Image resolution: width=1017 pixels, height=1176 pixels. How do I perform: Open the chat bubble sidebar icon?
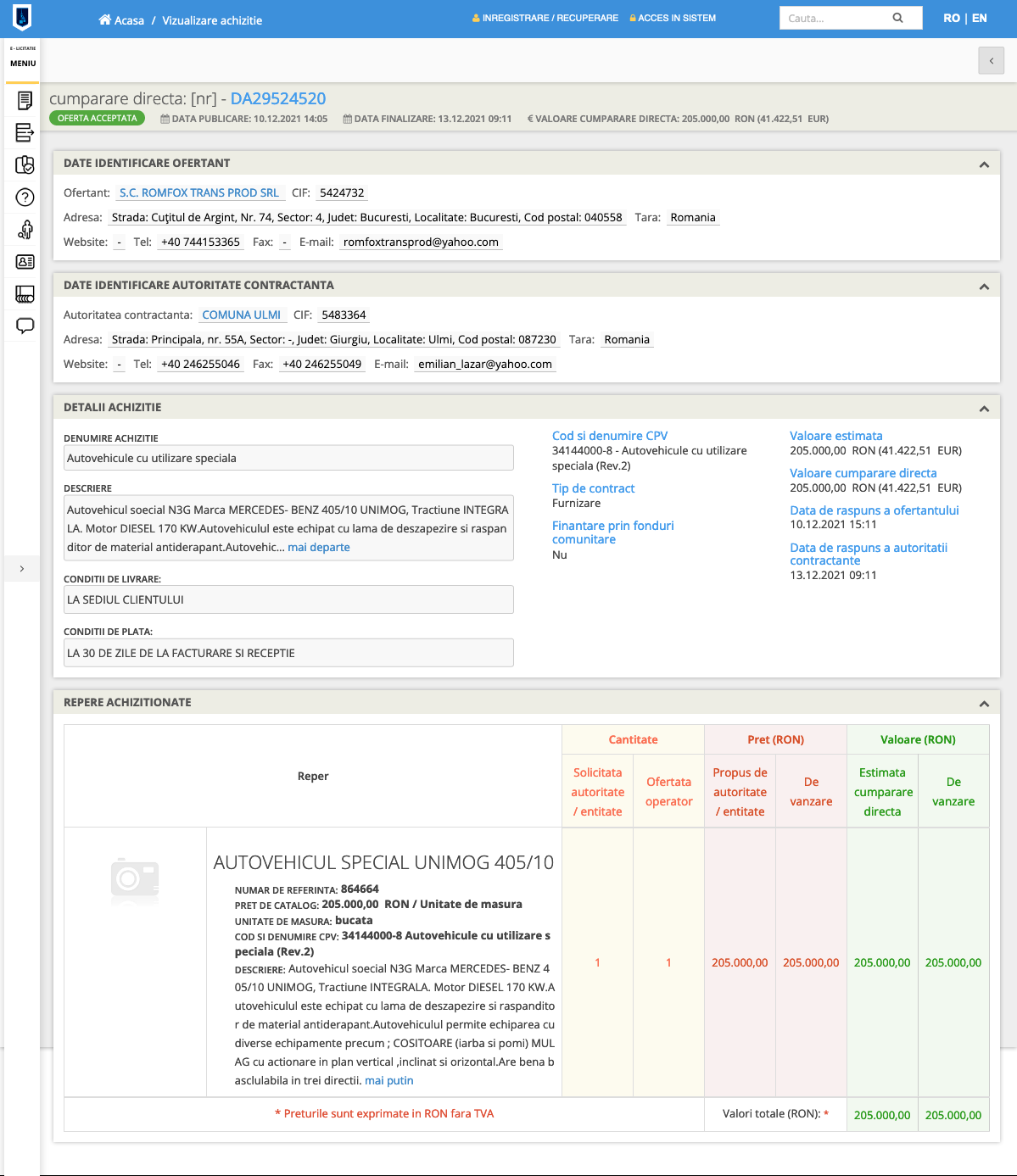coord(25,326)
